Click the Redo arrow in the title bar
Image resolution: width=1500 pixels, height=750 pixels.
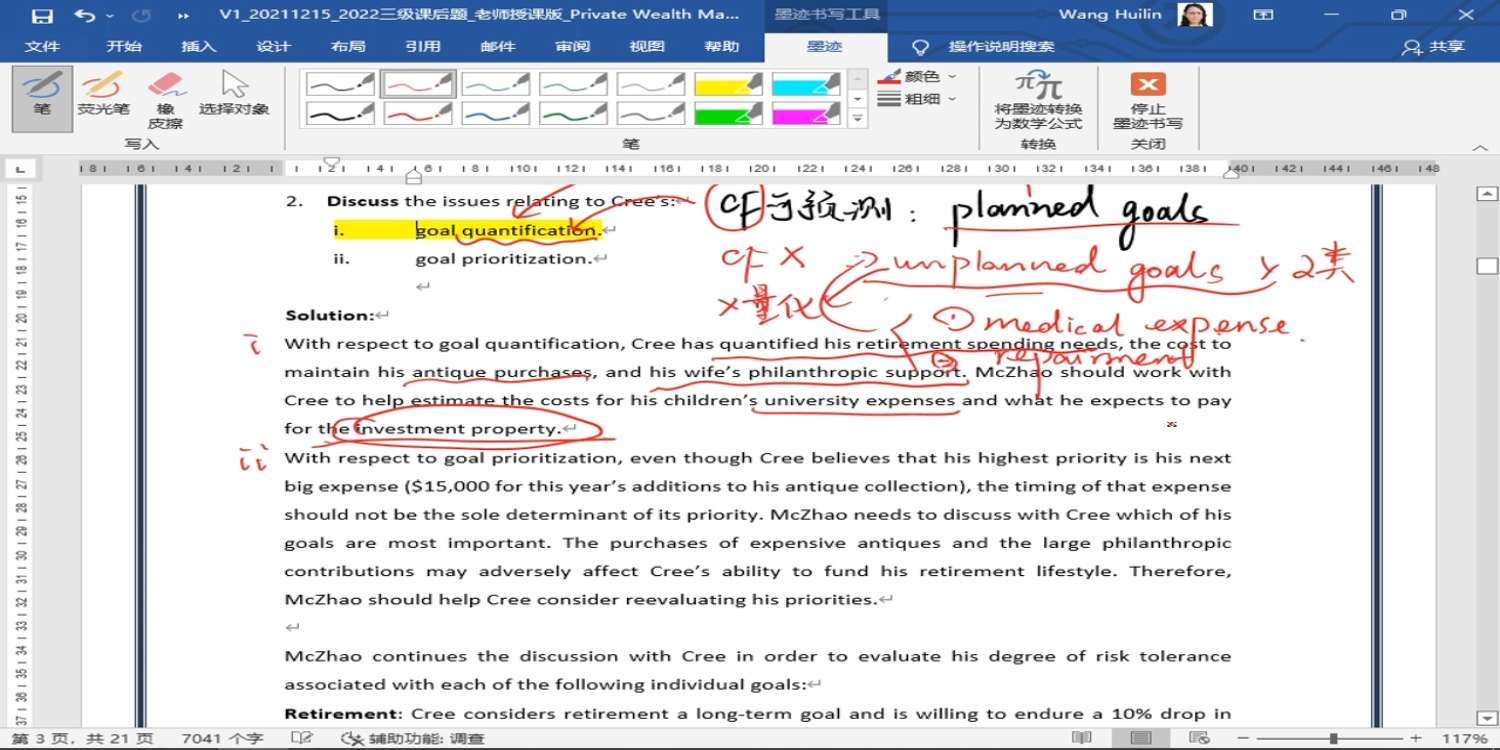pos(141,16)
